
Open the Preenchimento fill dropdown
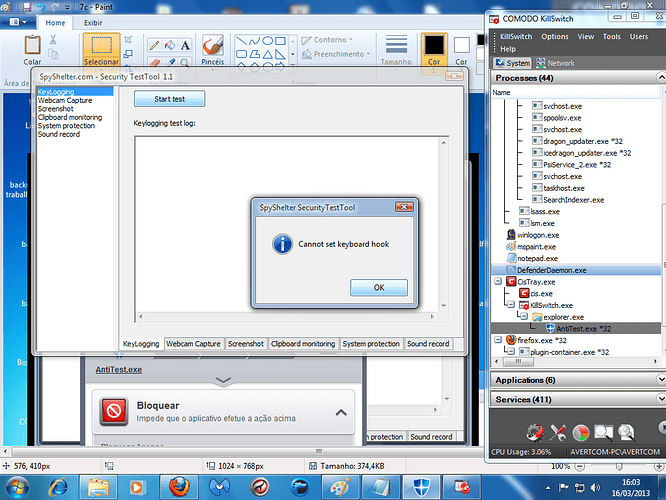336,54
